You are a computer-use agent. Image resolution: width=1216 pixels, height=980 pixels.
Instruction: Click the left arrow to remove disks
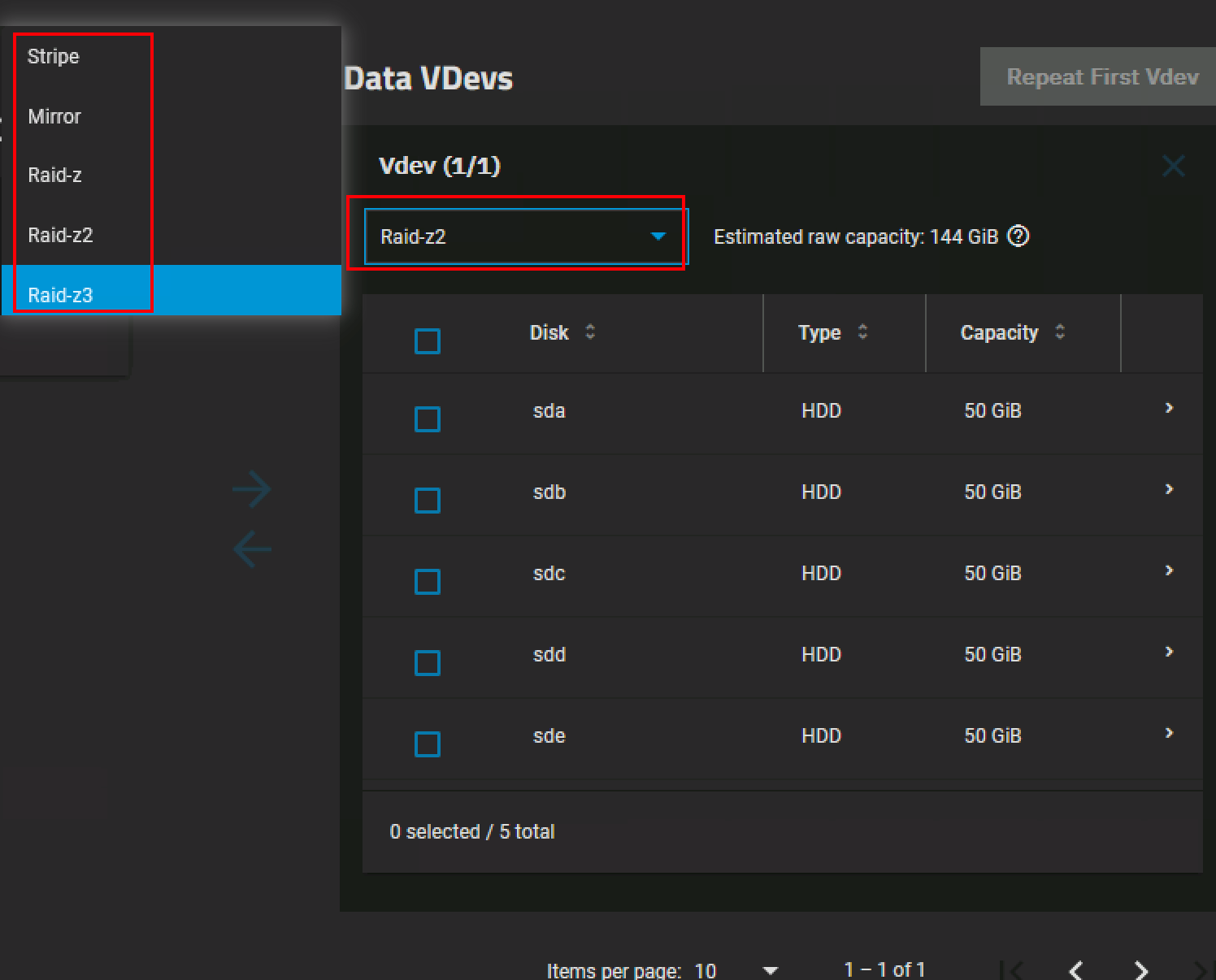[251, 549]
